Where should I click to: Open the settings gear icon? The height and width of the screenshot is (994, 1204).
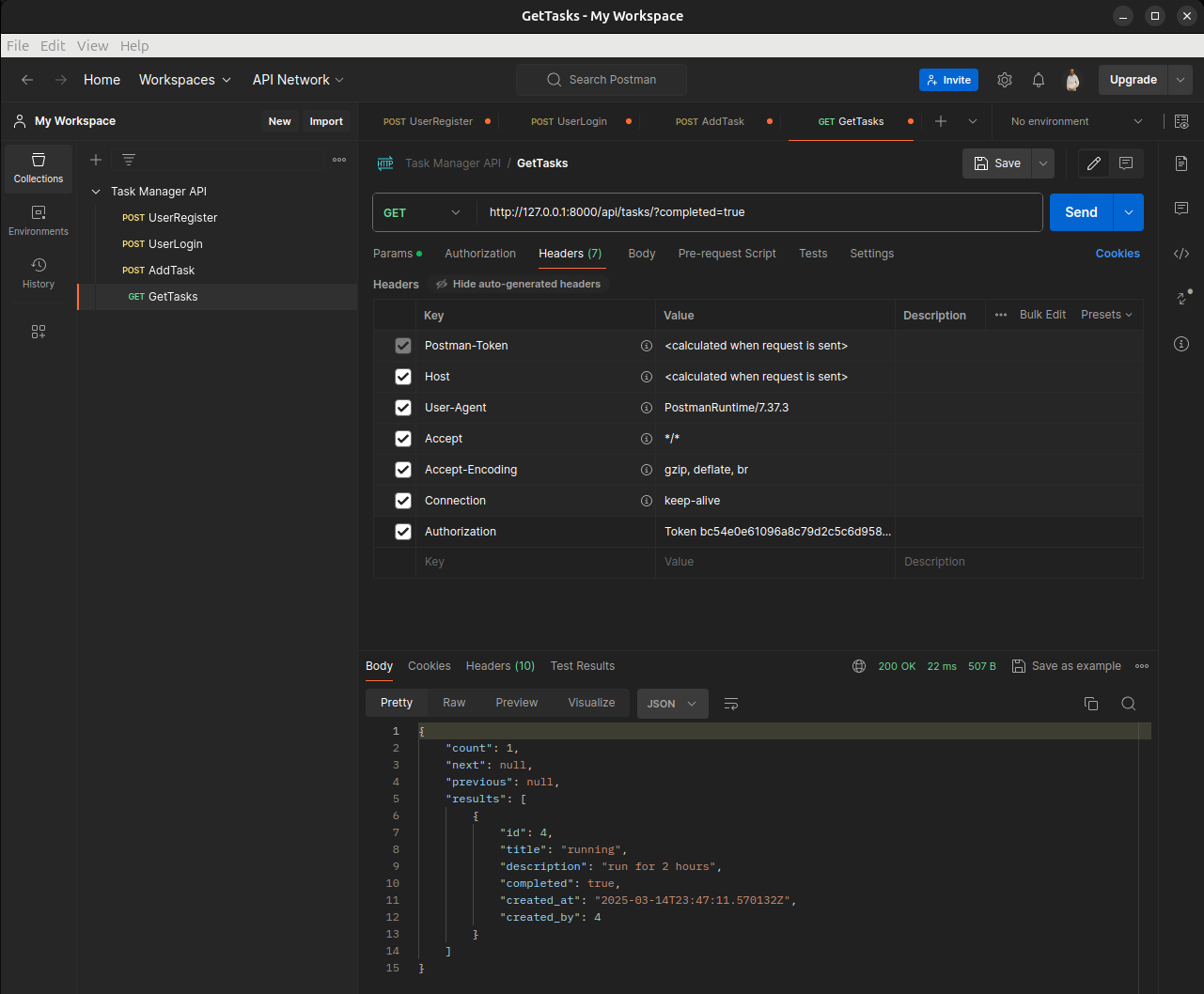[1005, 80]
